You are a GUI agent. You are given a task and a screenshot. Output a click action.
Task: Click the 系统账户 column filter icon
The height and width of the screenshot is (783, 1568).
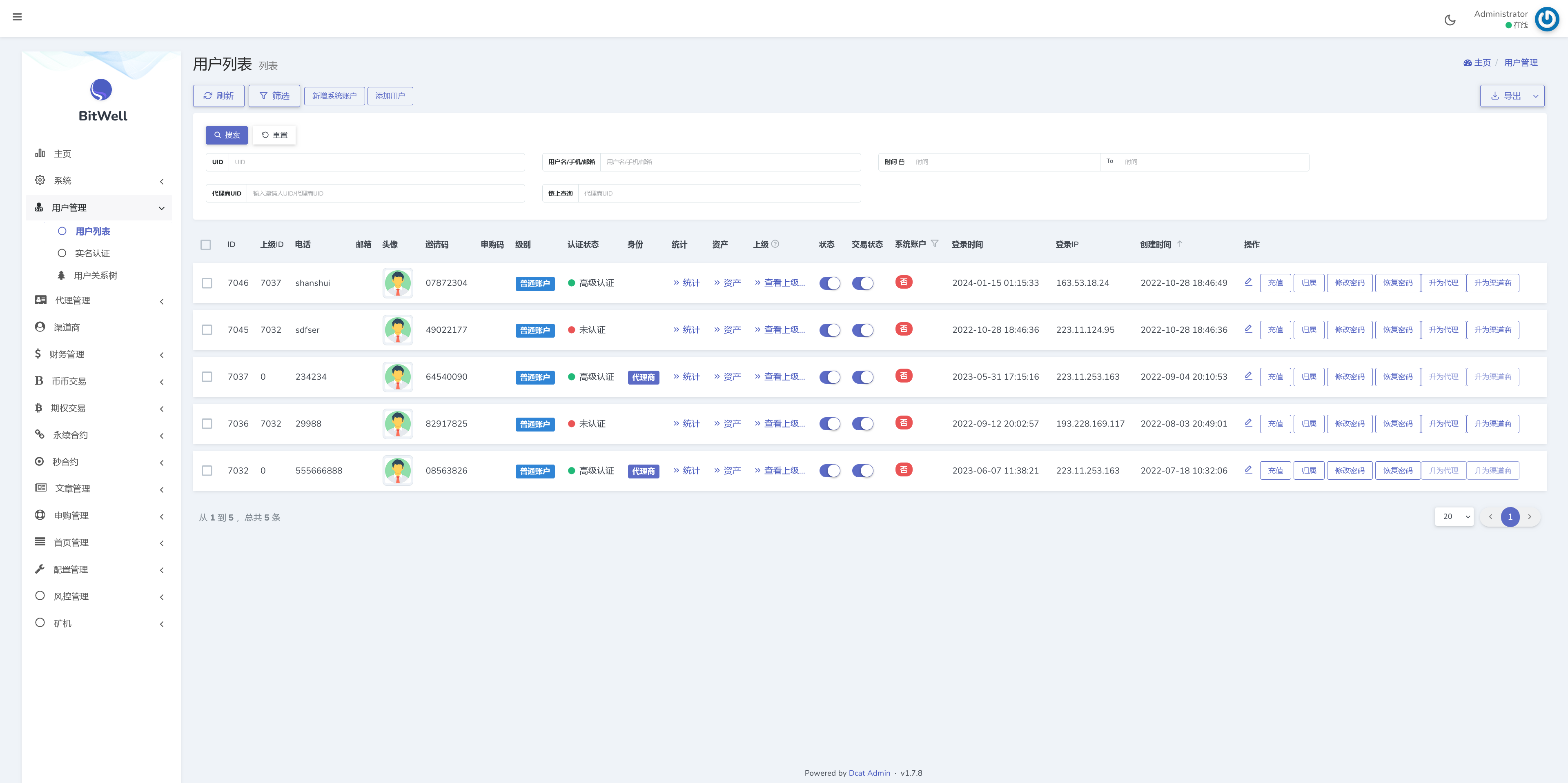(x=934, y=244)
